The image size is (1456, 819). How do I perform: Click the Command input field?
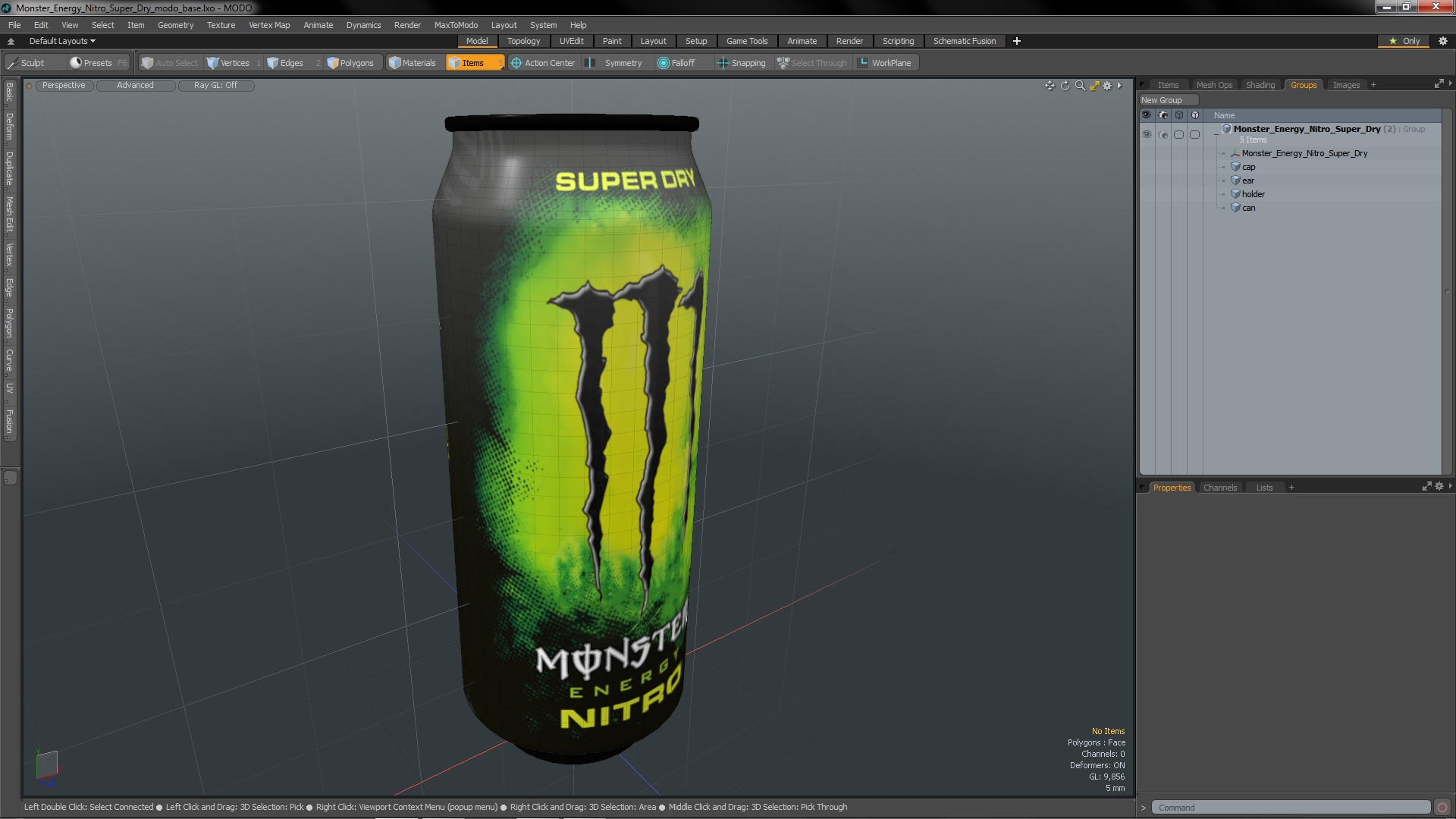point(1291,808)
